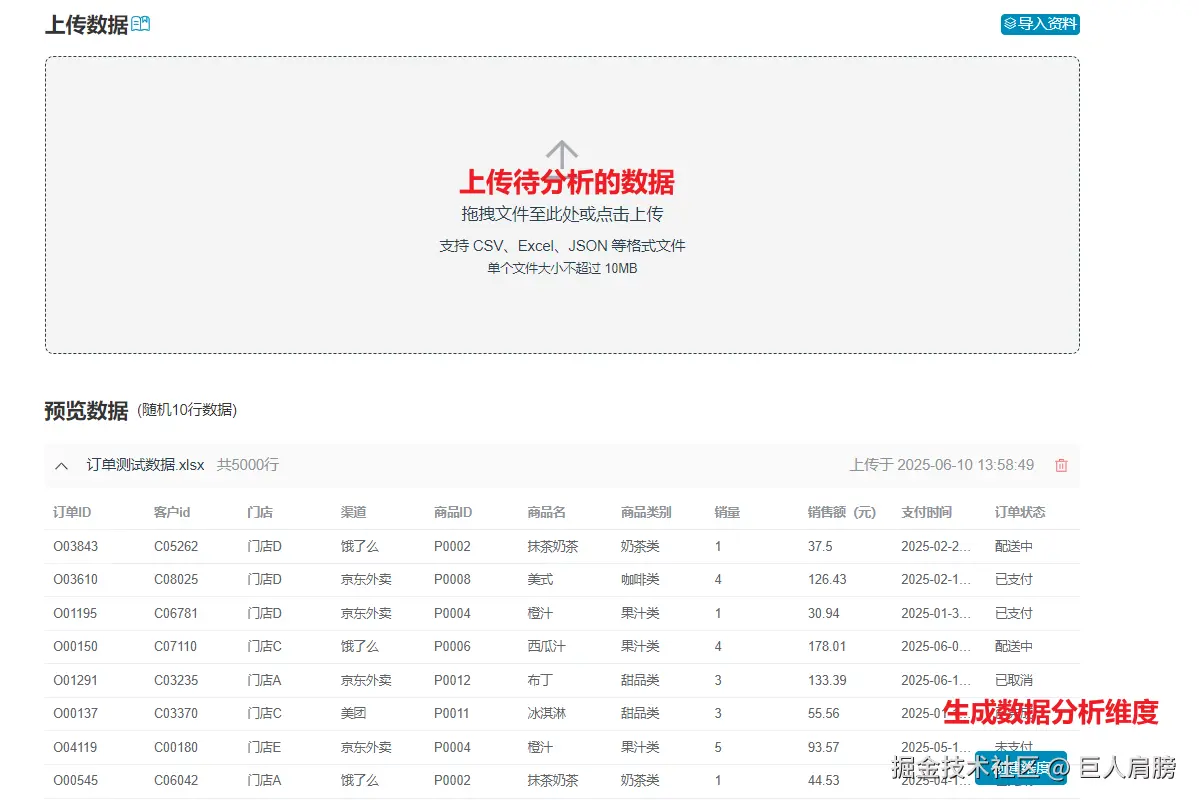The width and height of the screenshot is (1199, 804).
Task: Click customer ID C03370
Action: (176, 714)
